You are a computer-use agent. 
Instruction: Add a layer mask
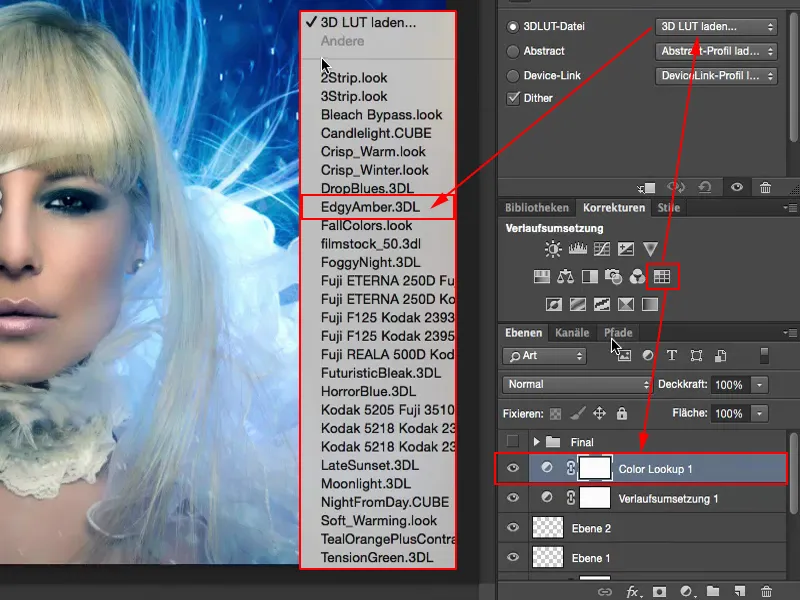(659, 591)
